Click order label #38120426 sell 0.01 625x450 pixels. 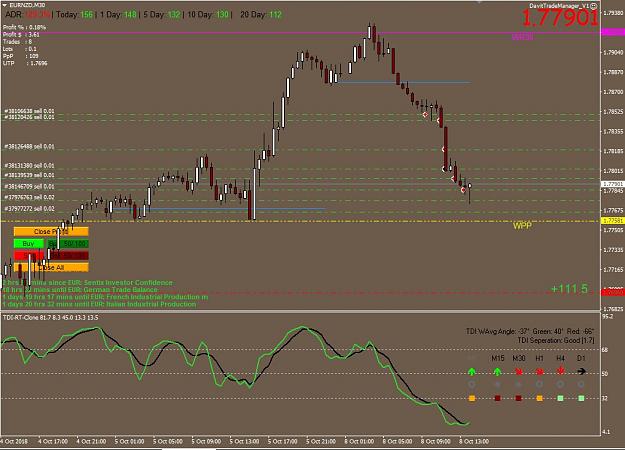pos(29,117)
